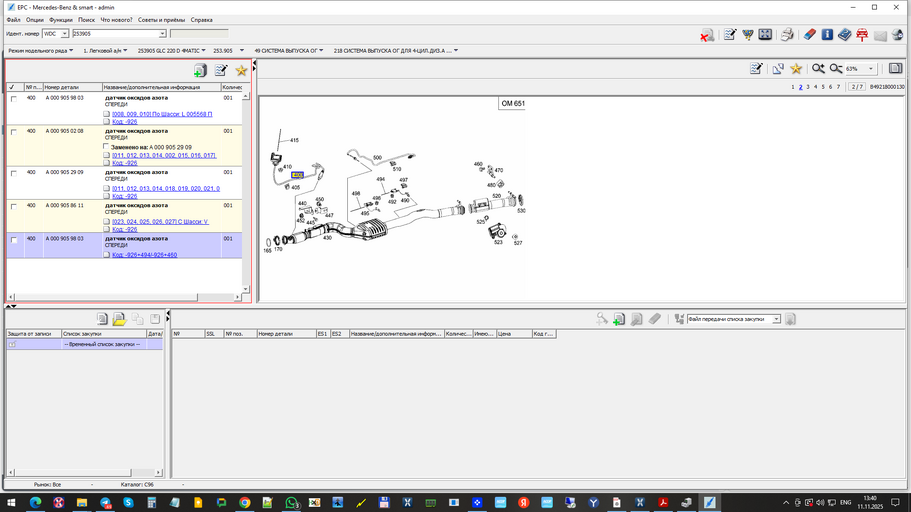Screen dimensions: 911x512
Task: Expand the diagram zoom percentage dropdown
Action: click(871, 69)
